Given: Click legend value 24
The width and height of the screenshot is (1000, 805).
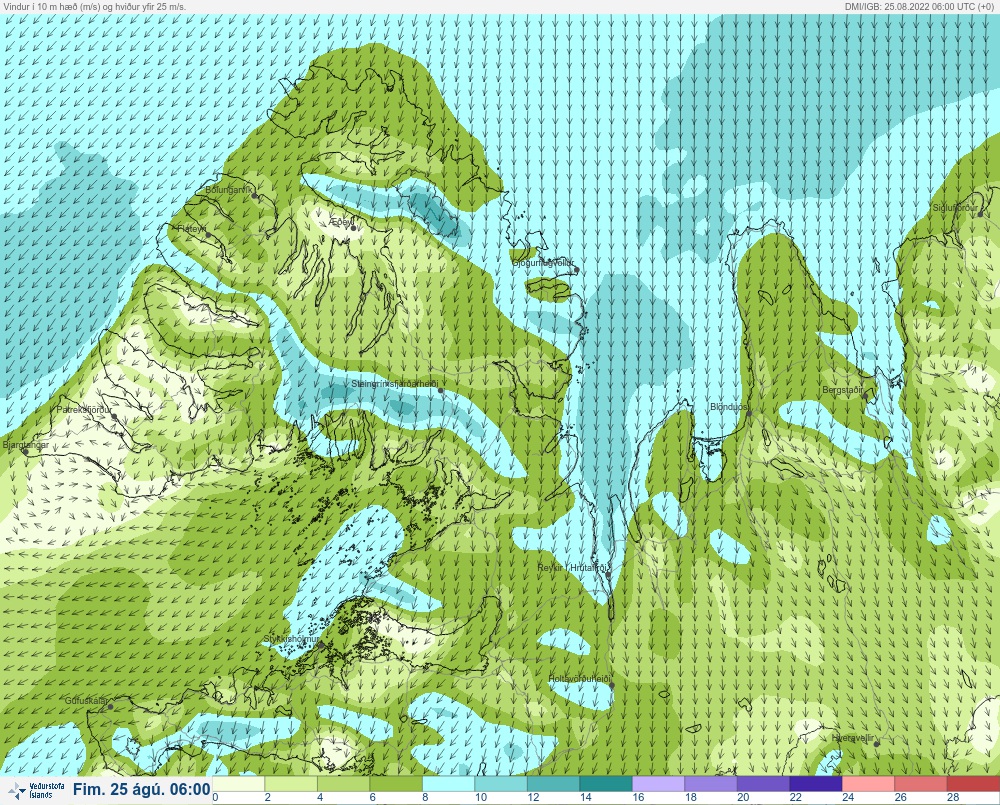Looking at the screenshot, I should (848, 797).
